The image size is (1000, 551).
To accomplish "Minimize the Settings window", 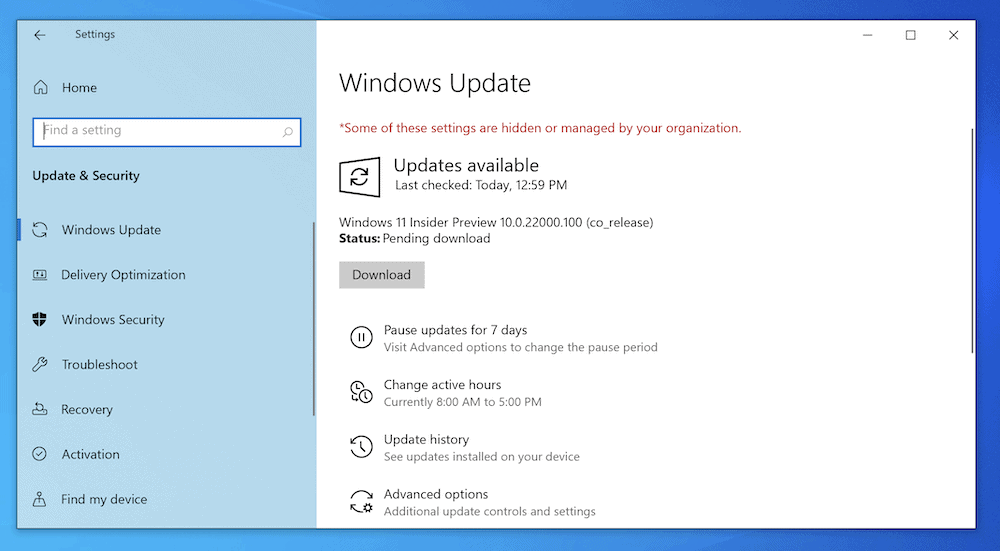I will [x=867, y=35].
